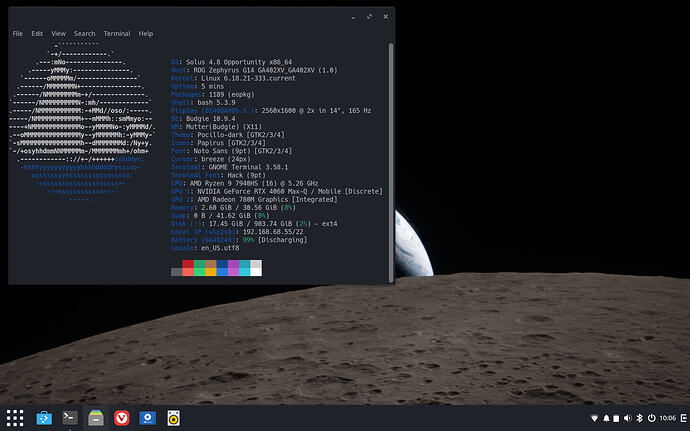Open the Budgie application menu grid icon

tap(15, 418)
